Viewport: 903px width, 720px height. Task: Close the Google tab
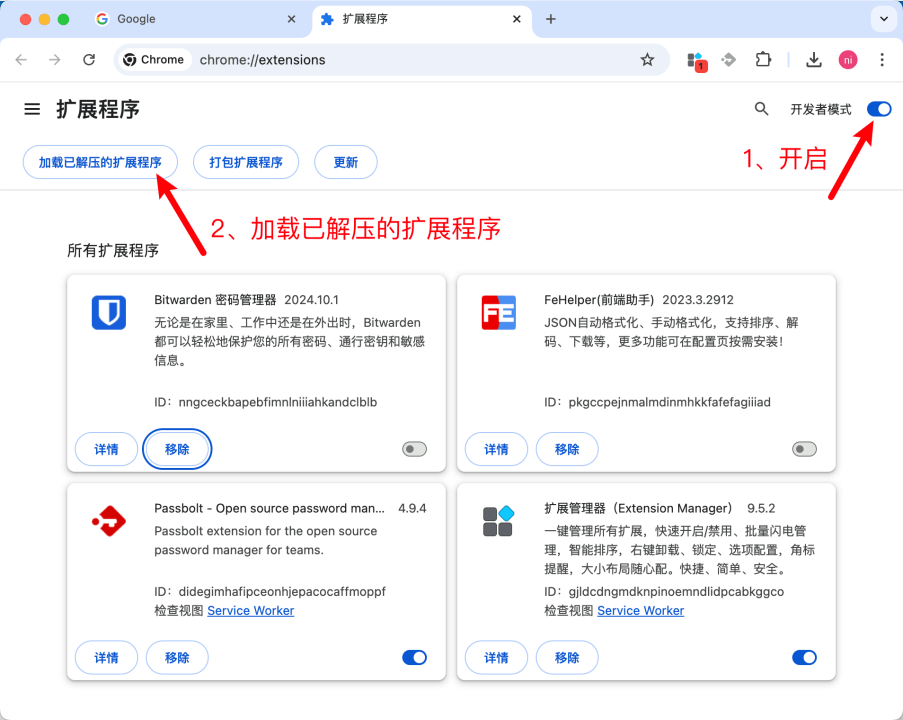tap(291, 19)
